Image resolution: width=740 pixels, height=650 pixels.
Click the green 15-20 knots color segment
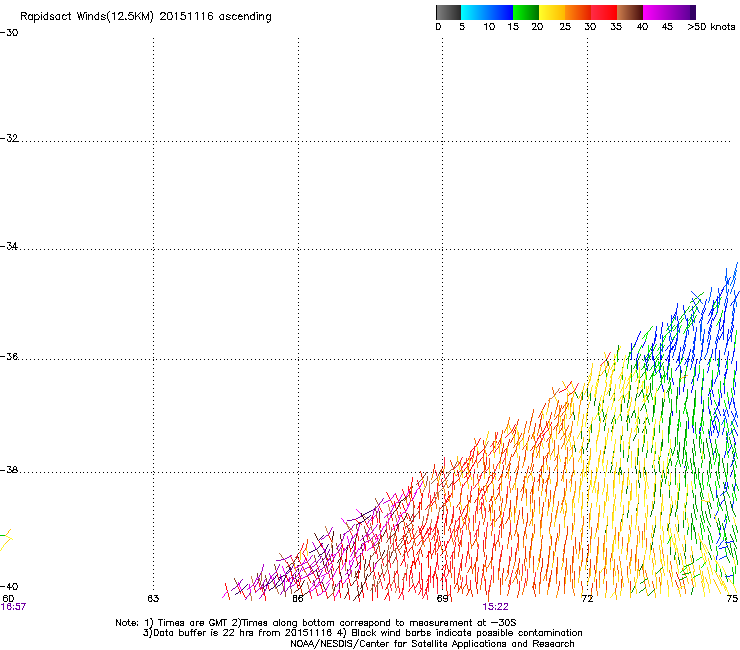(526, 12)
